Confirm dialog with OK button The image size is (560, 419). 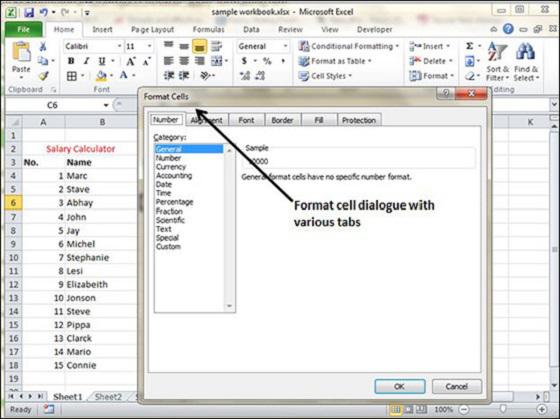[x=400, y=386]
